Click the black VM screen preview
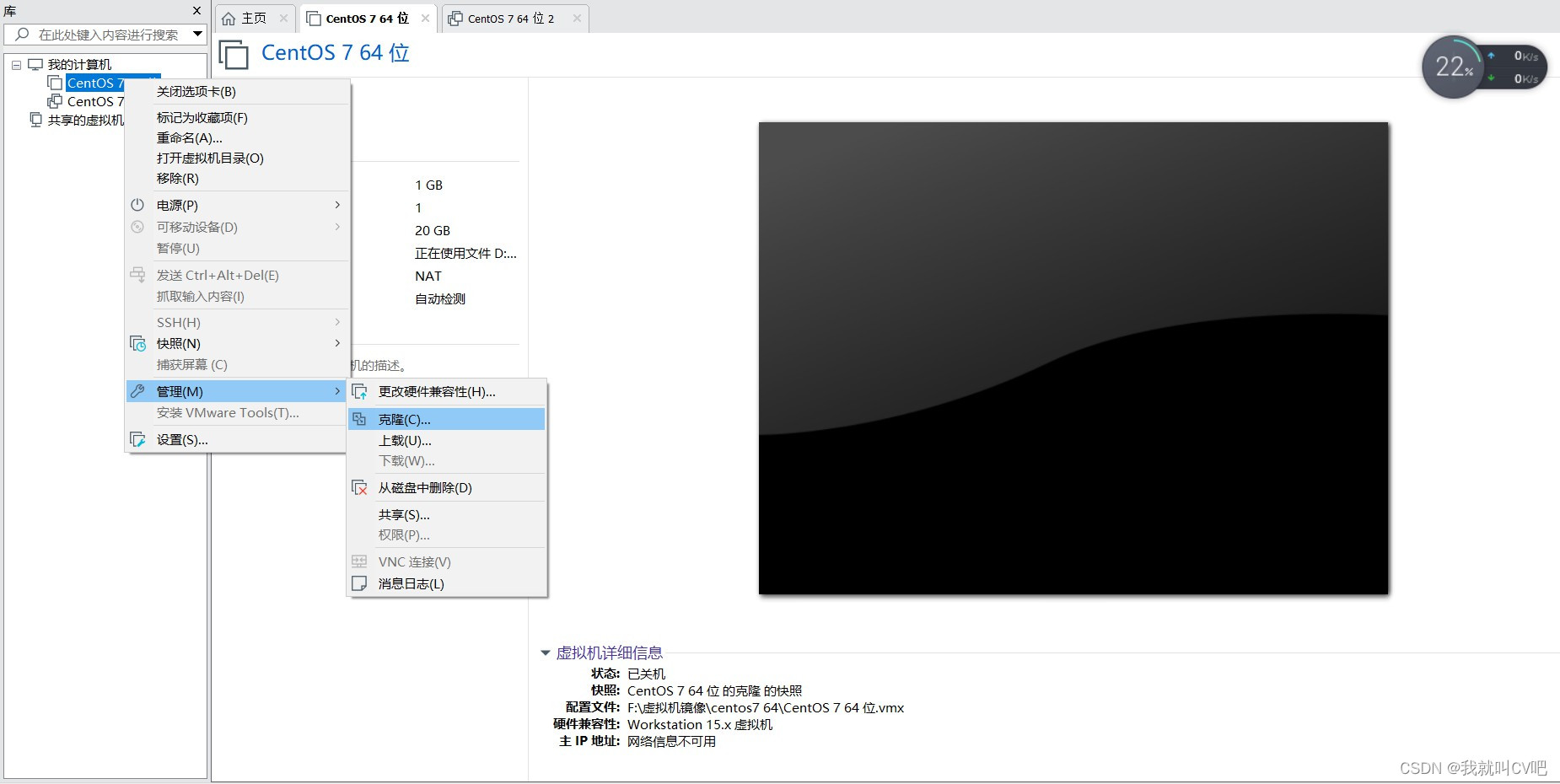Image resolution: width=1560 pixels, height=784 pixels. (1073, 358)
